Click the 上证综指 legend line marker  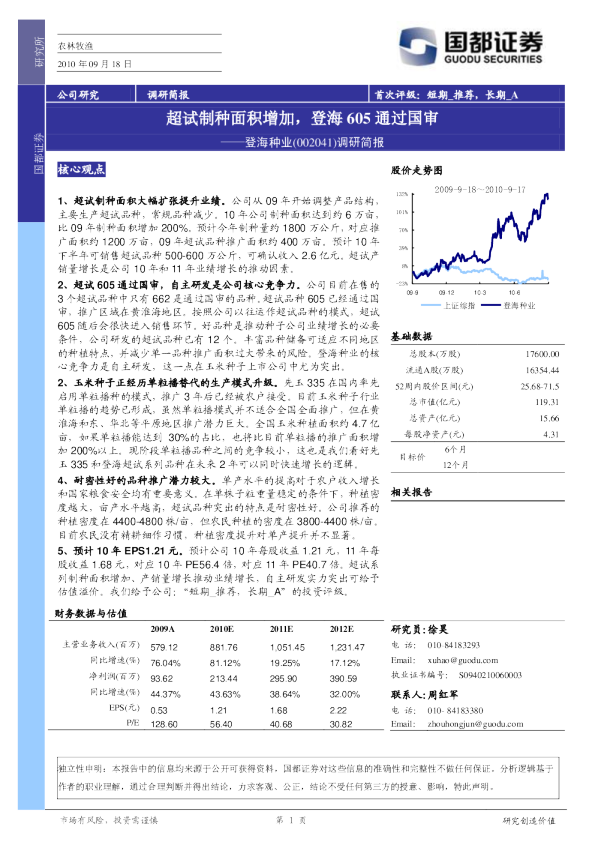(x=432, y=306)
